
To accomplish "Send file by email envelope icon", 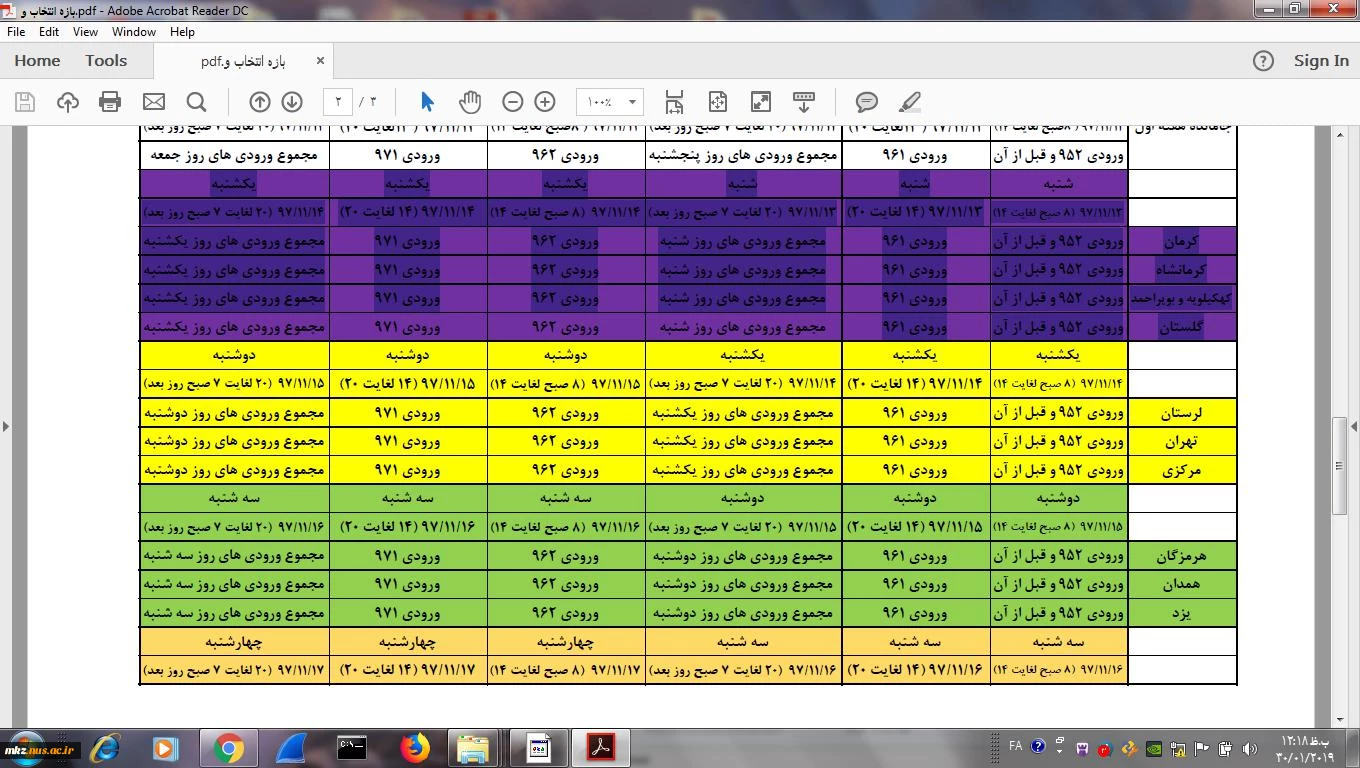I will click(154, 102).
